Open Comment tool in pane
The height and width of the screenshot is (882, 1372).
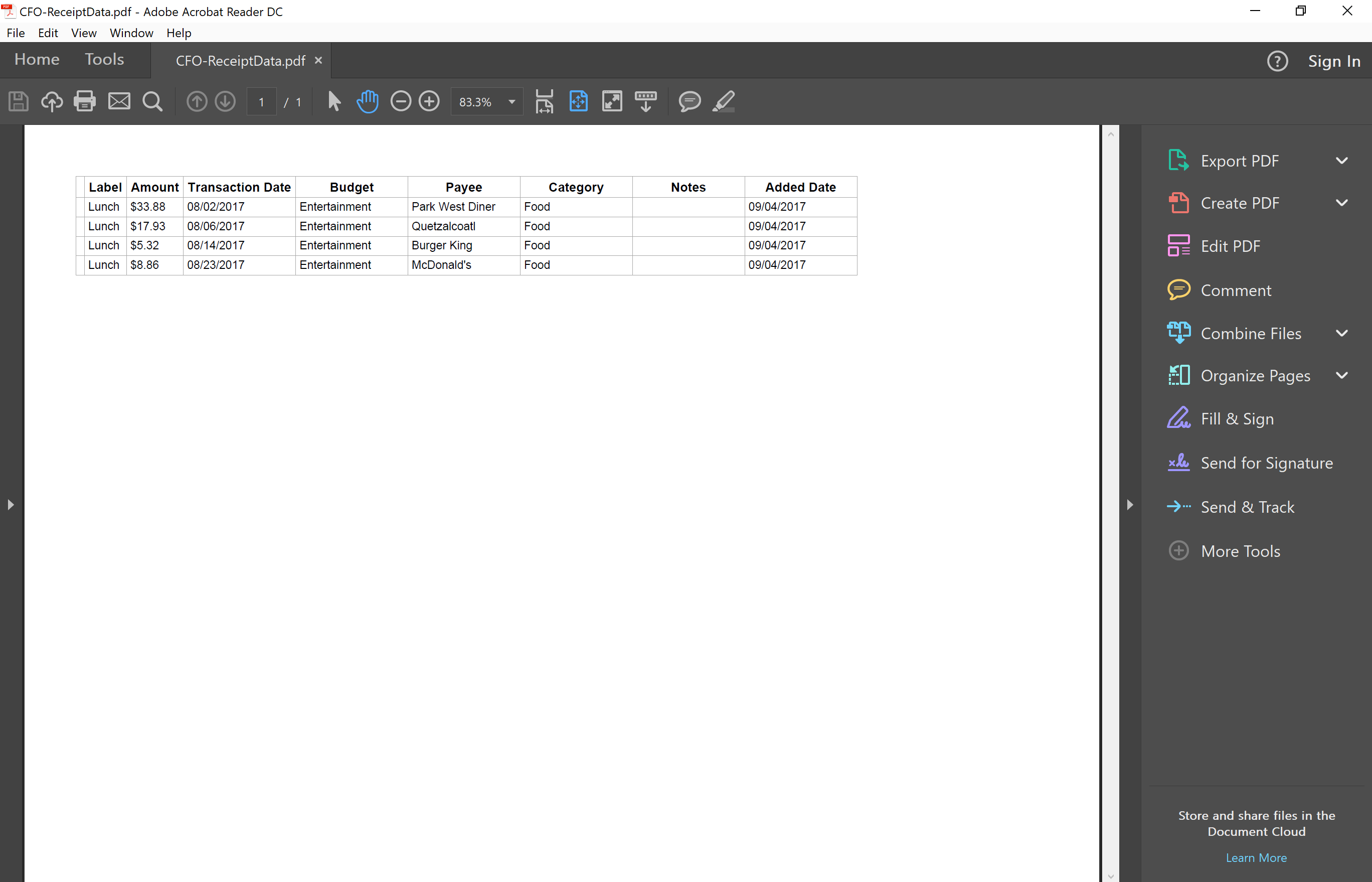[1219, 290]
